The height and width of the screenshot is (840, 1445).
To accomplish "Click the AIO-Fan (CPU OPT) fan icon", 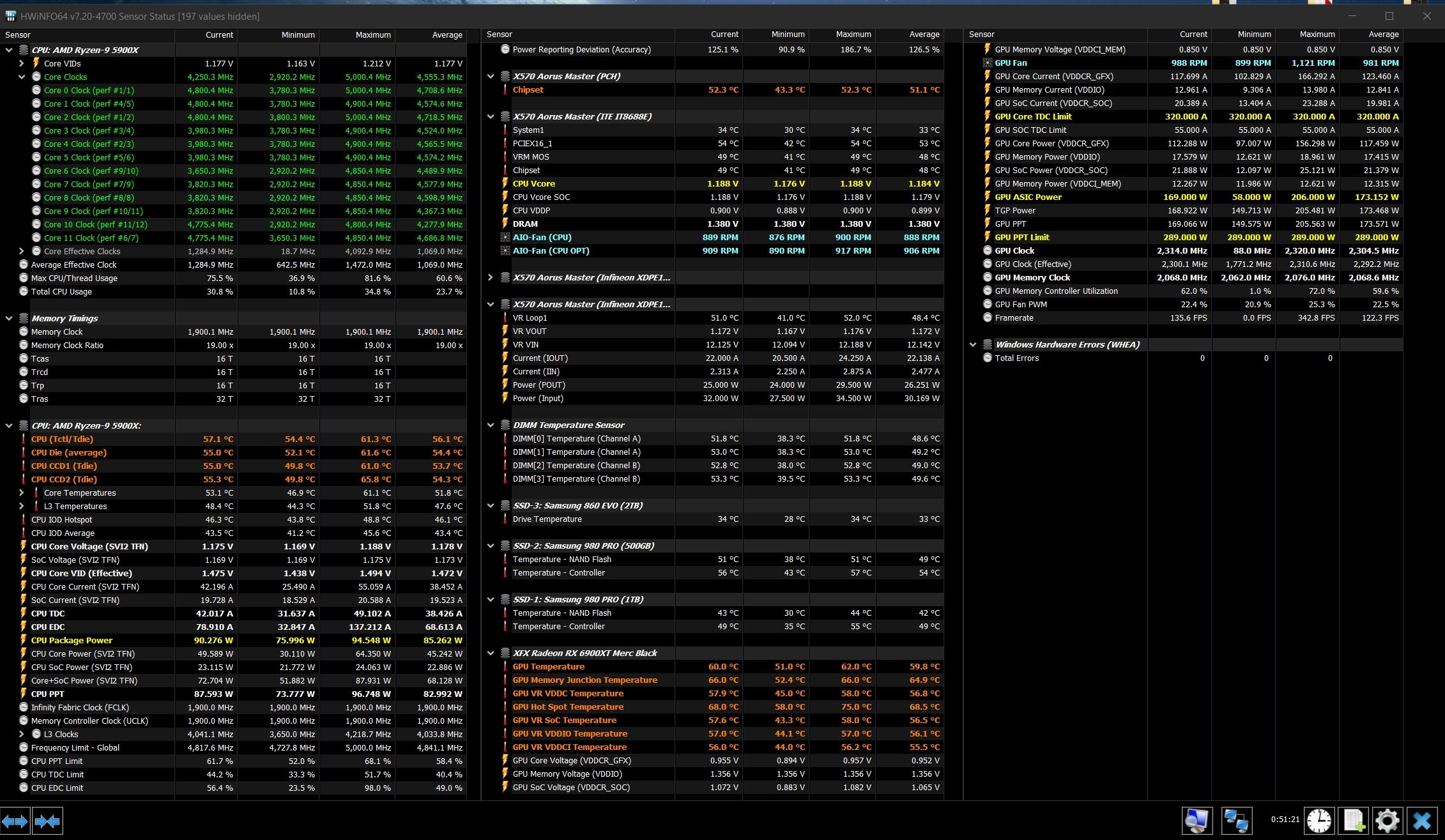I will [505, 250].
